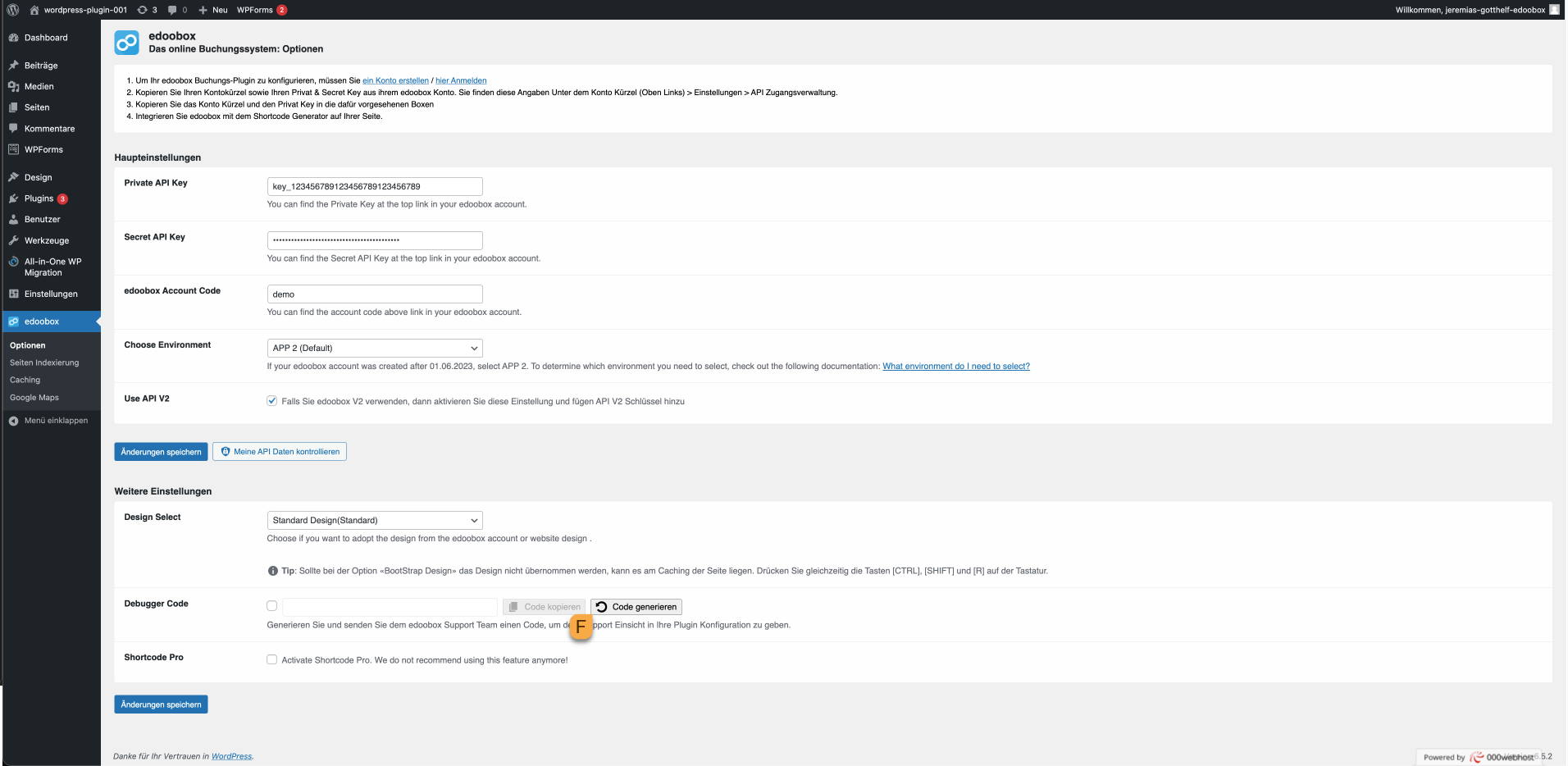The height and width of the screenshot is (766, 1568).
Task: Open Plugins via its plug icon
Action: 14,198
